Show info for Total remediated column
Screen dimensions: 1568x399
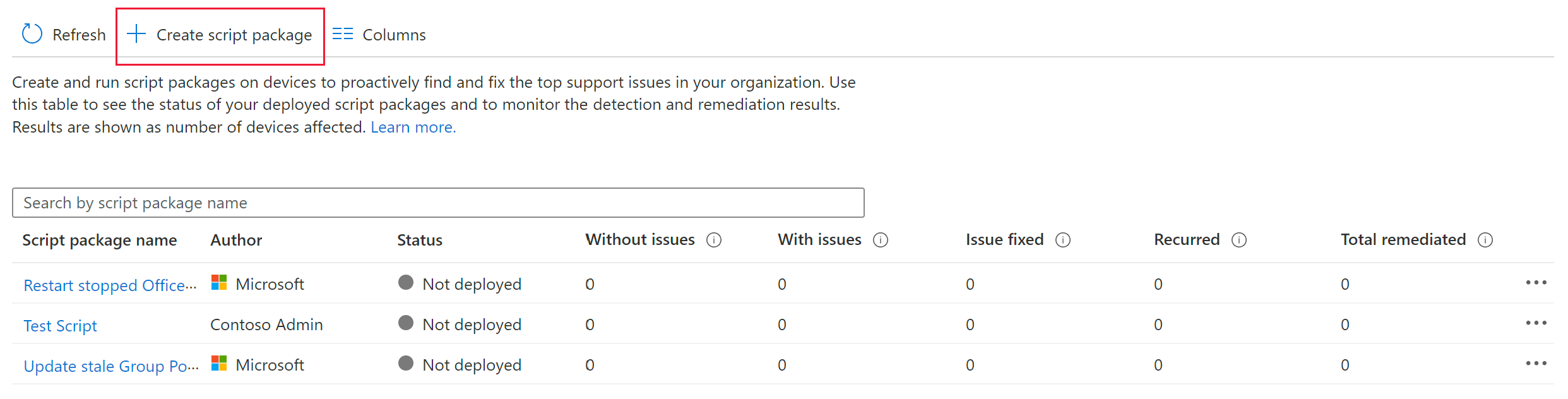(1485, 240)
